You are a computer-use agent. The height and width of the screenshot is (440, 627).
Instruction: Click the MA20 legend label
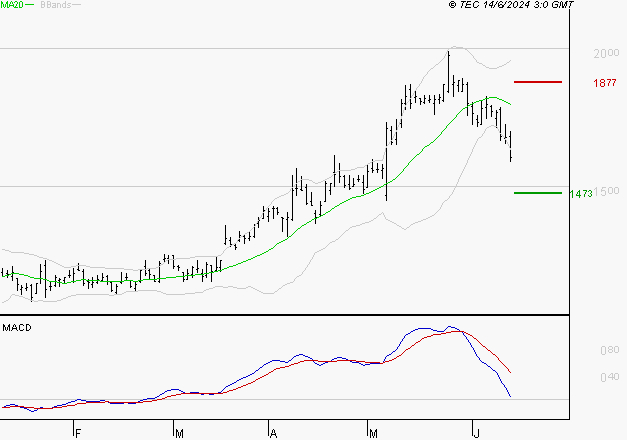[x=12, y=5]
